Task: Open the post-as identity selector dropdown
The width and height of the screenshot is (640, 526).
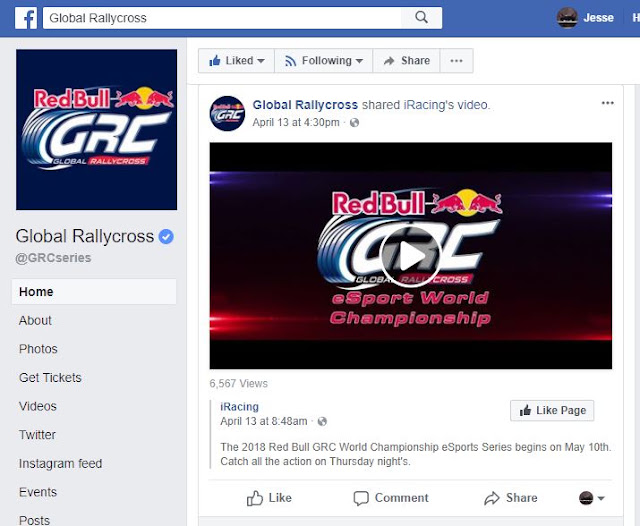Action: pyautogui.click(x=591, y=498)
